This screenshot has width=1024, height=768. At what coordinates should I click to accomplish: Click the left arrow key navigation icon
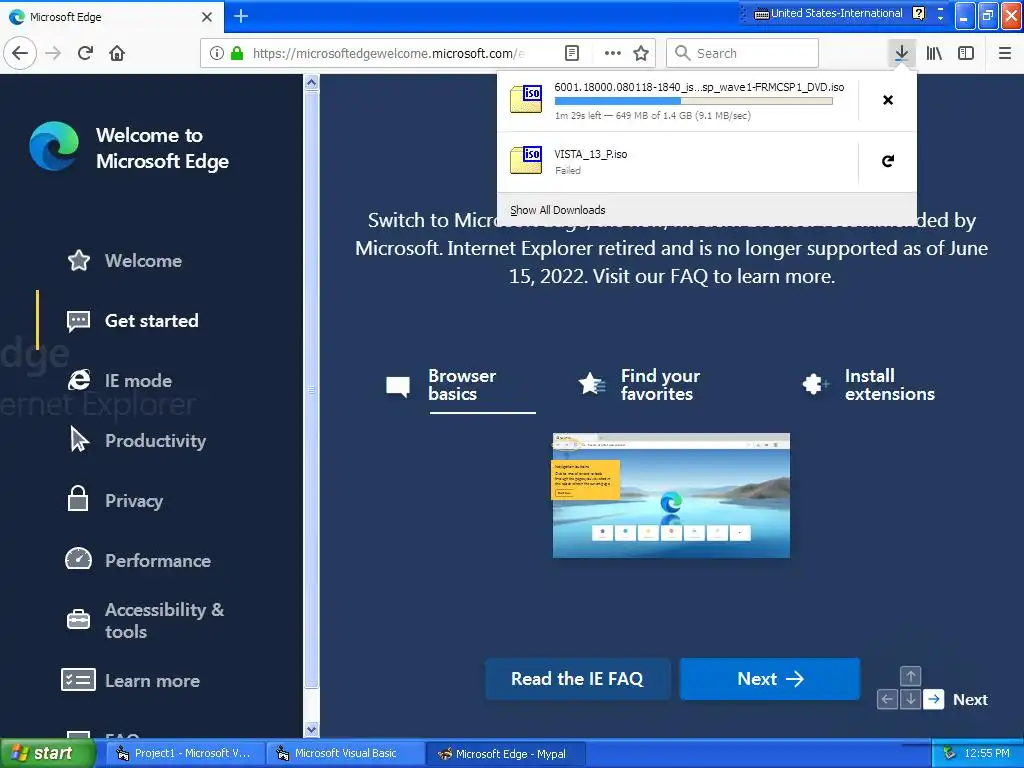887,699
